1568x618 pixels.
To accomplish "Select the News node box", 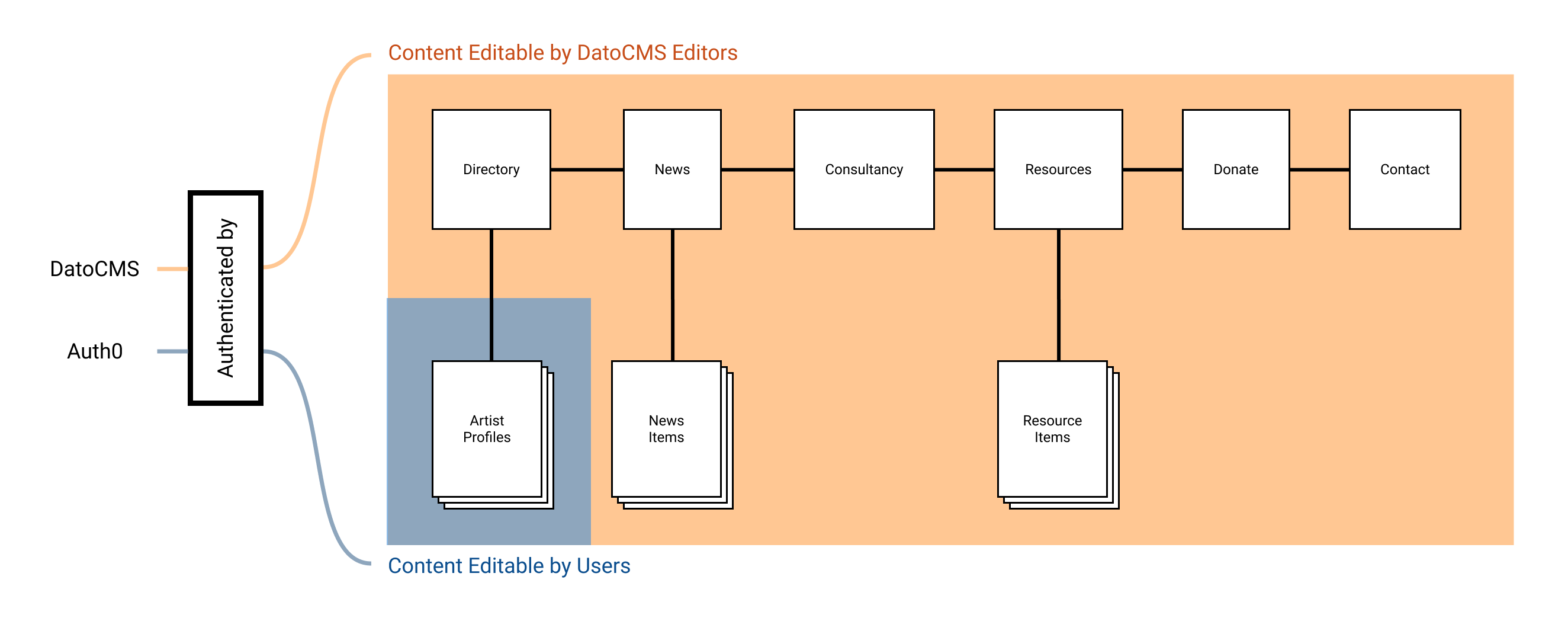I will click(672, 170).
